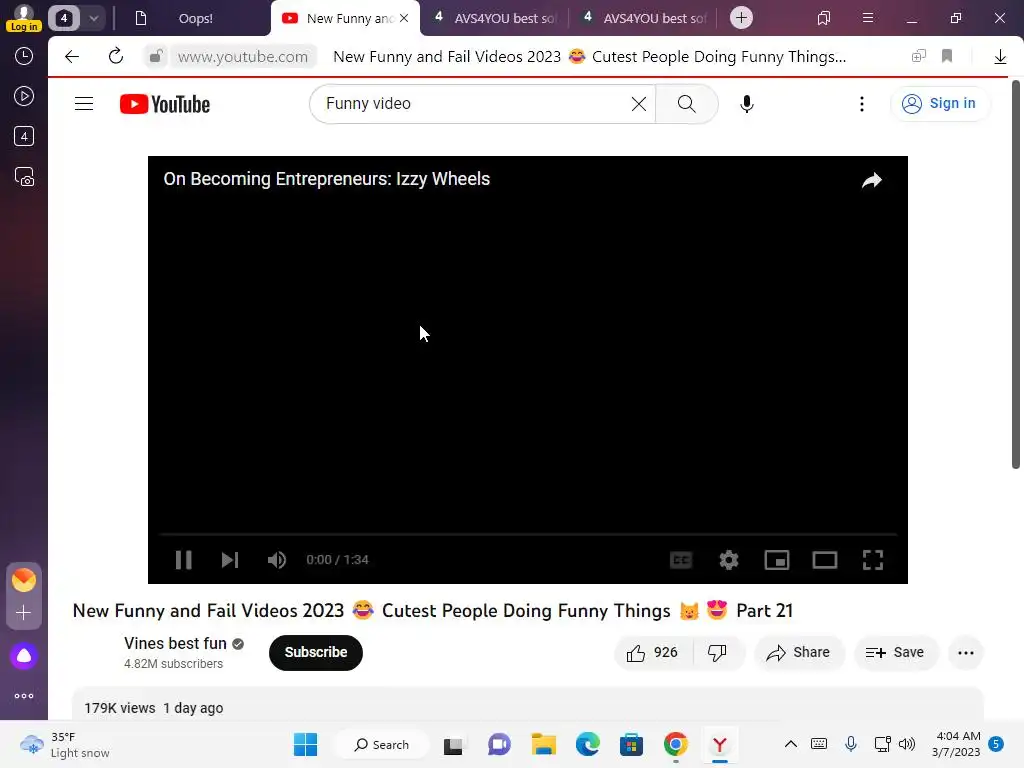Mute the video volume
Image resolution: width=1024 pixels, height=768 pixels.
coord(277,560)
